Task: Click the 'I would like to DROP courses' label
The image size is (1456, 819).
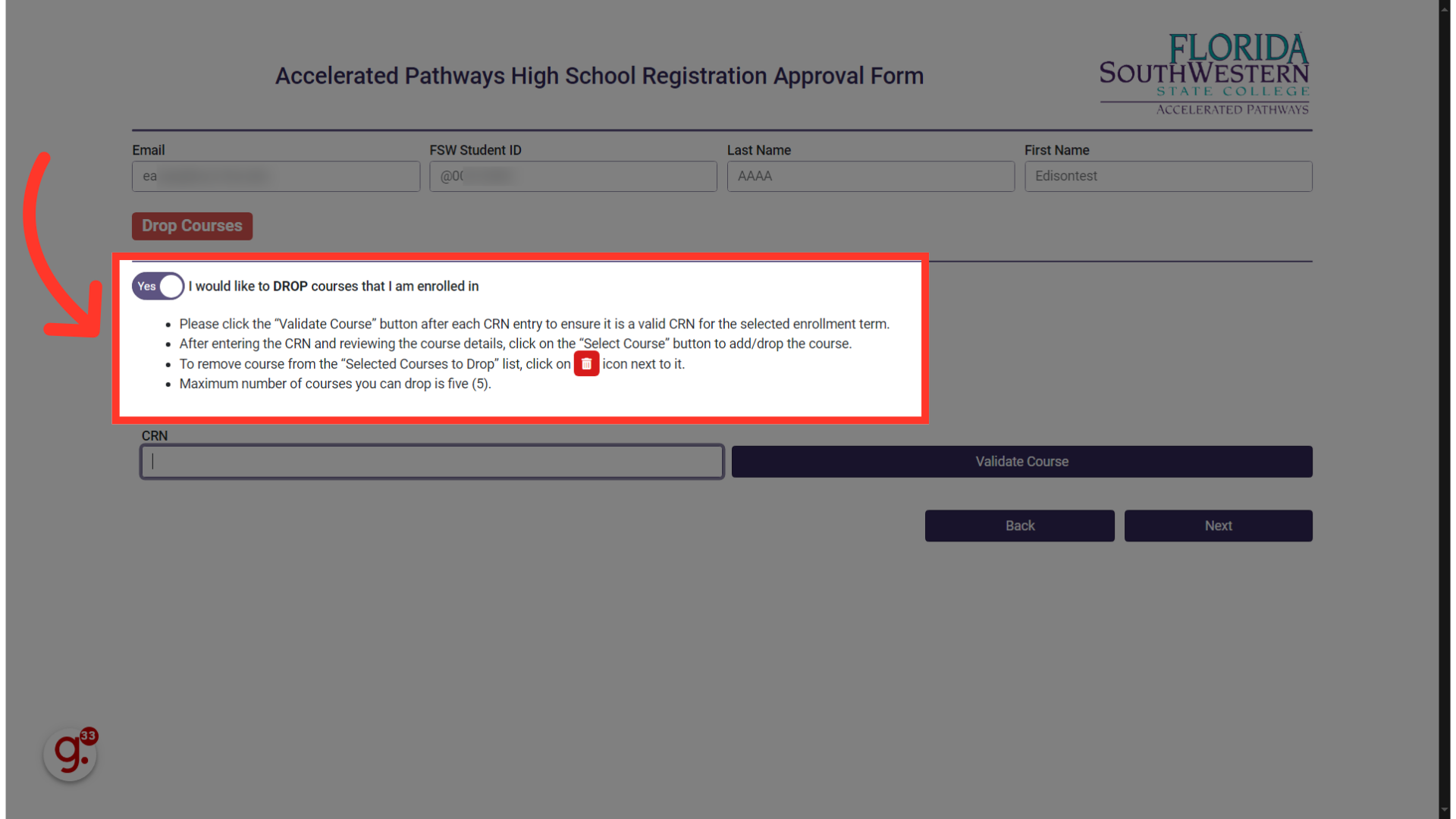Action: point(334,286)
